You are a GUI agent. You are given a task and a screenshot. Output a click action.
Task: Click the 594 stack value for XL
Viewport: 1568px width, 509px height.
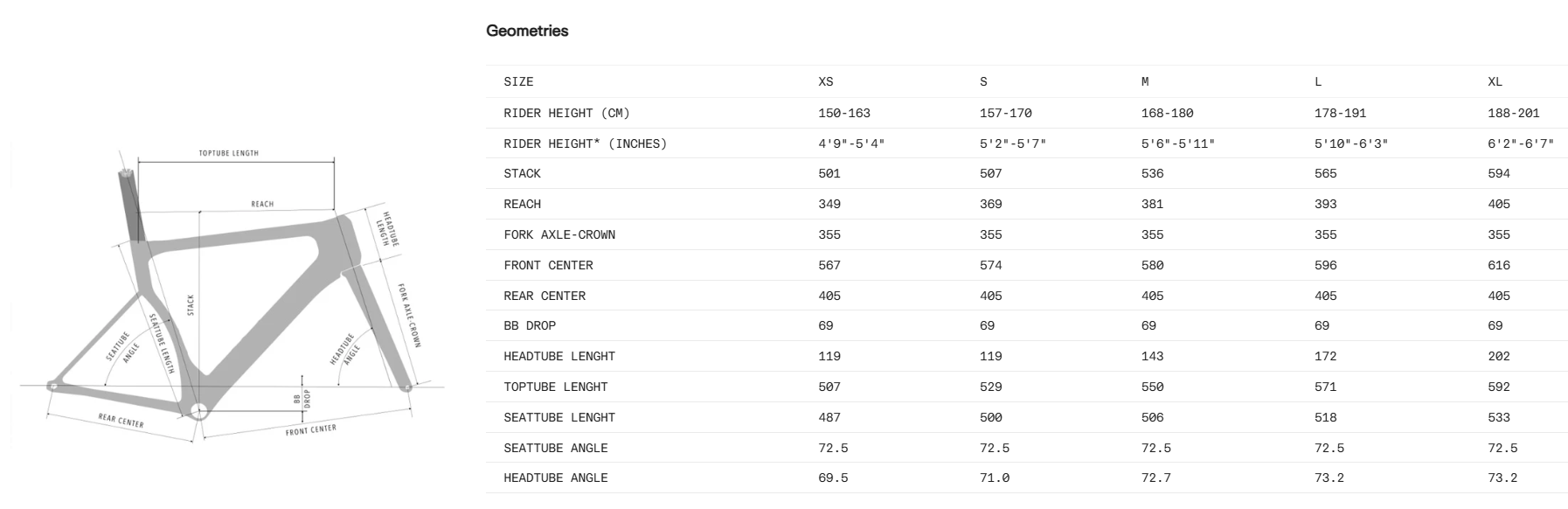click(1499, 173)
